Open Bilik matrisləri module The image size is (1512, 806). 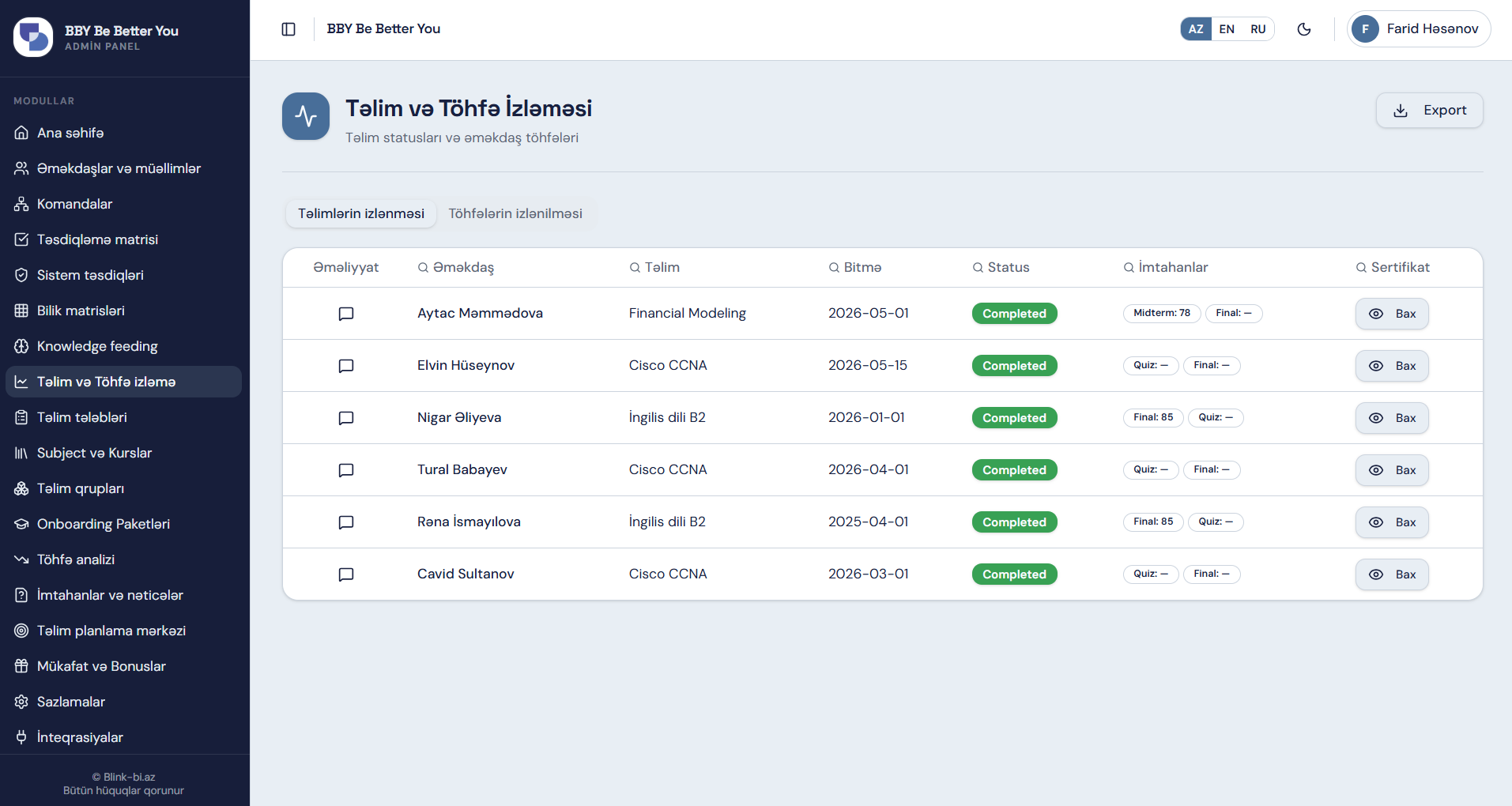(123, 311)
